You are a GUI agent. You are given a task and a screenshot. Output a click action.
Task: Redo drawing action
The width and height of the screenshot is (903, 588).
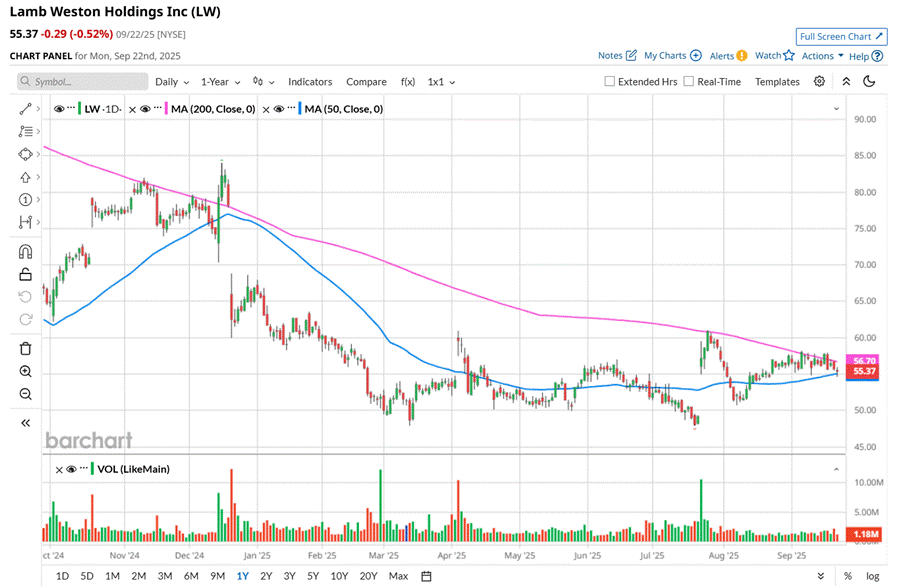click(25, 319)
